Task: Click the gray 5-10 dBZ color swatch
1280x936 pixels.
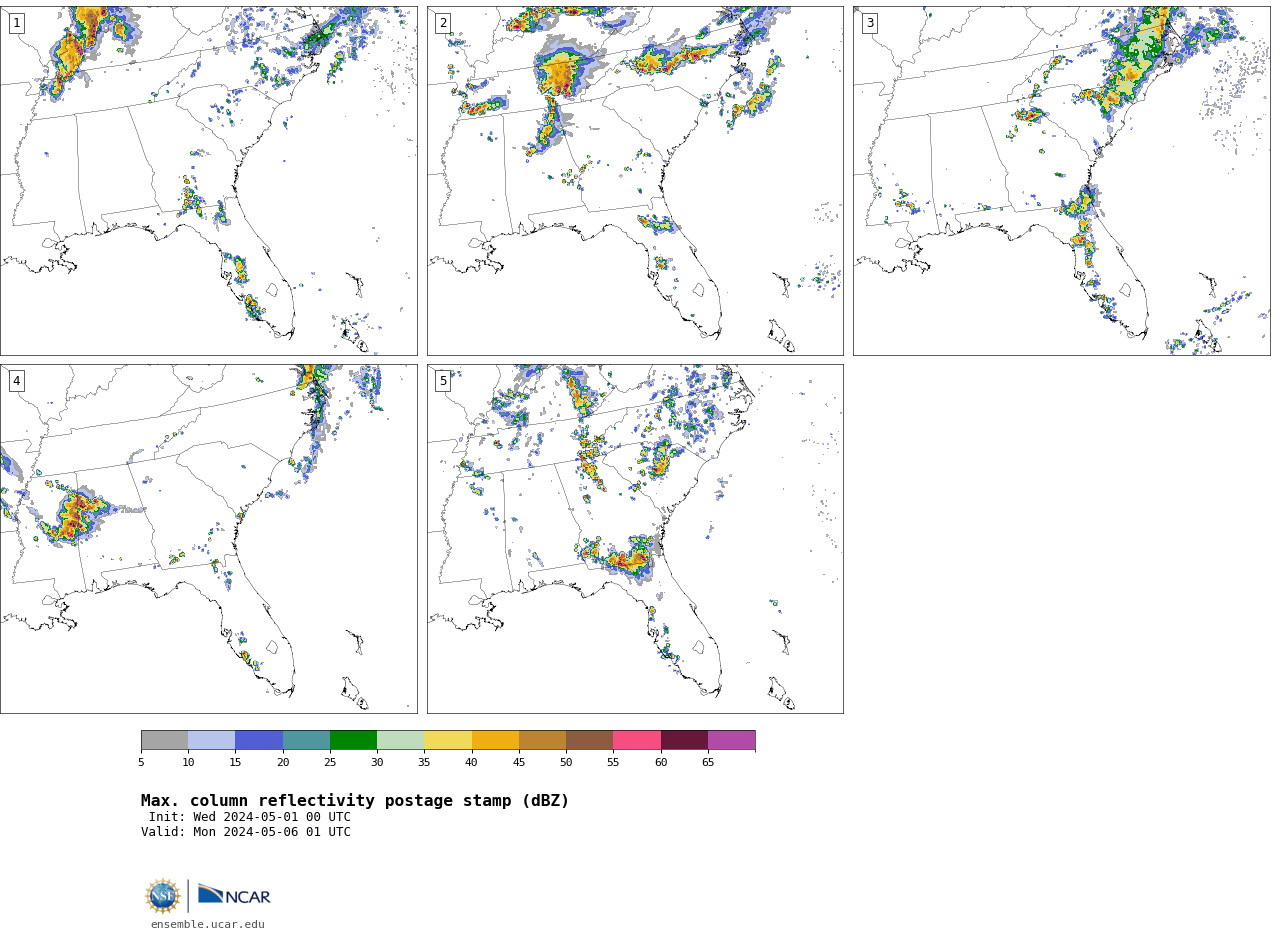Action: (x=164, y=740)
